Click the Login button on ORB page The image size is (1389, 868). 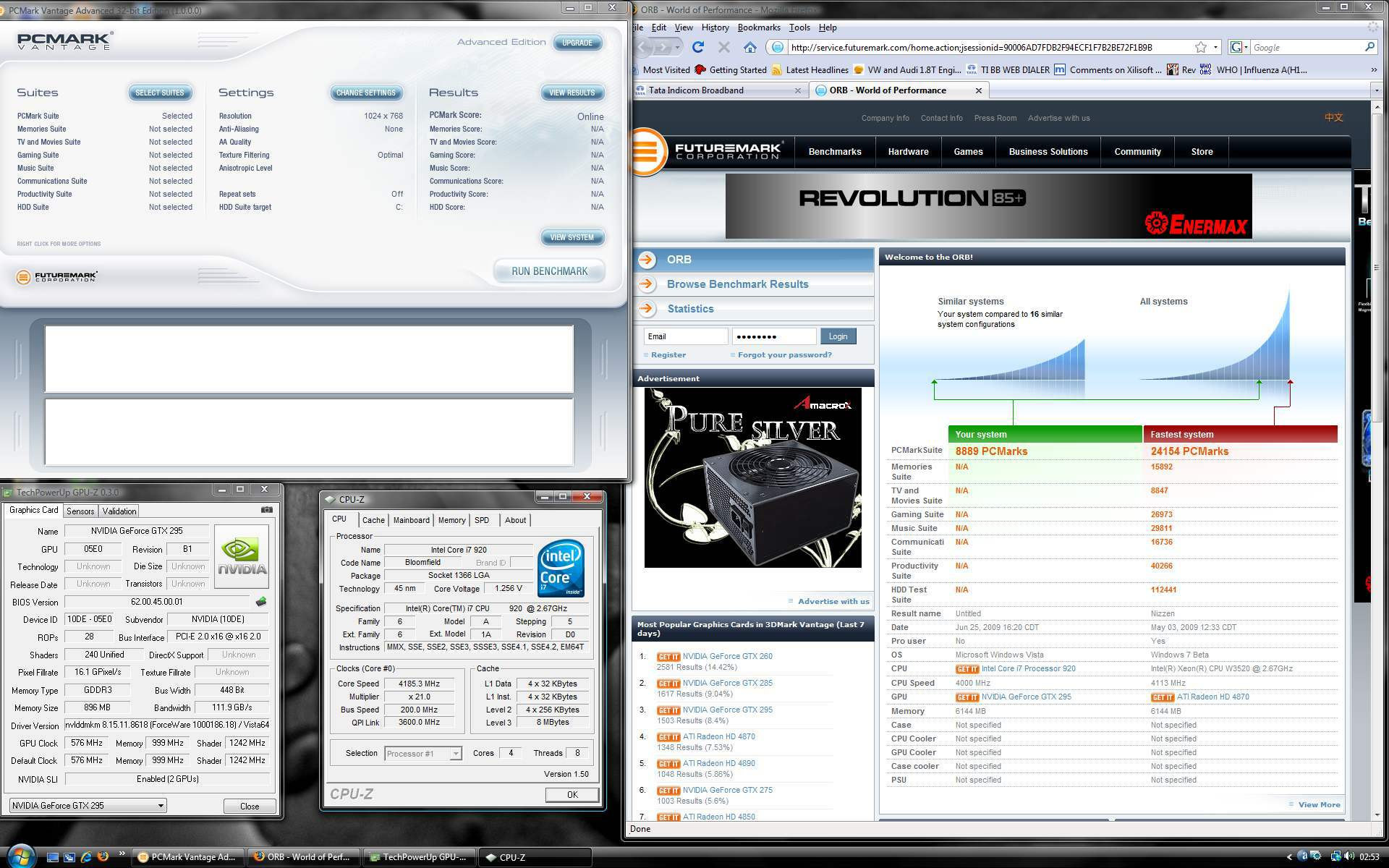point(838,336)
